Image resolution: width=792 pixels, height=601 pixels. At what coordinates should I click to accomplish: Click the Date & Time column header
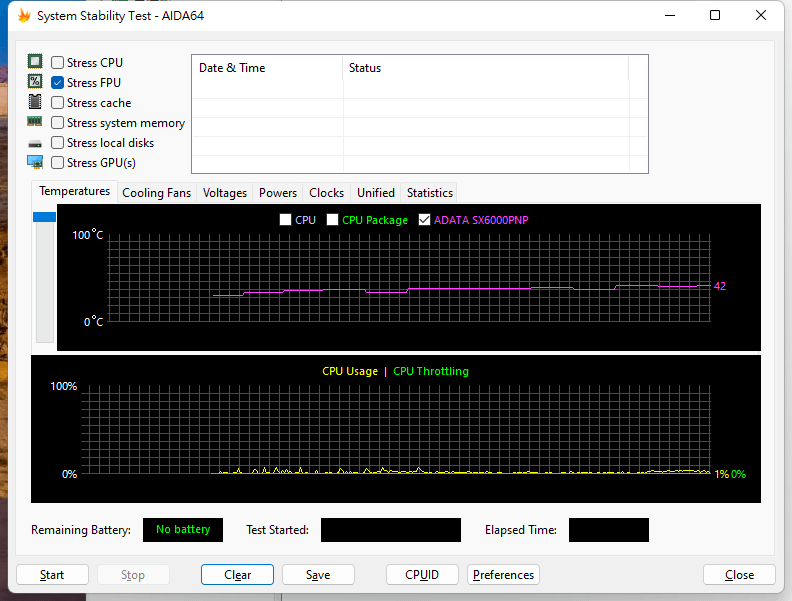coord(267,68)
